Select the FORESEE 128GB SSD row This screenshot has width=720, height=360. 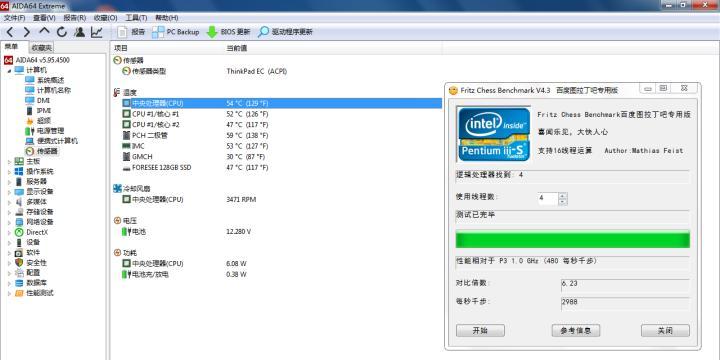(x=277, y=168)
